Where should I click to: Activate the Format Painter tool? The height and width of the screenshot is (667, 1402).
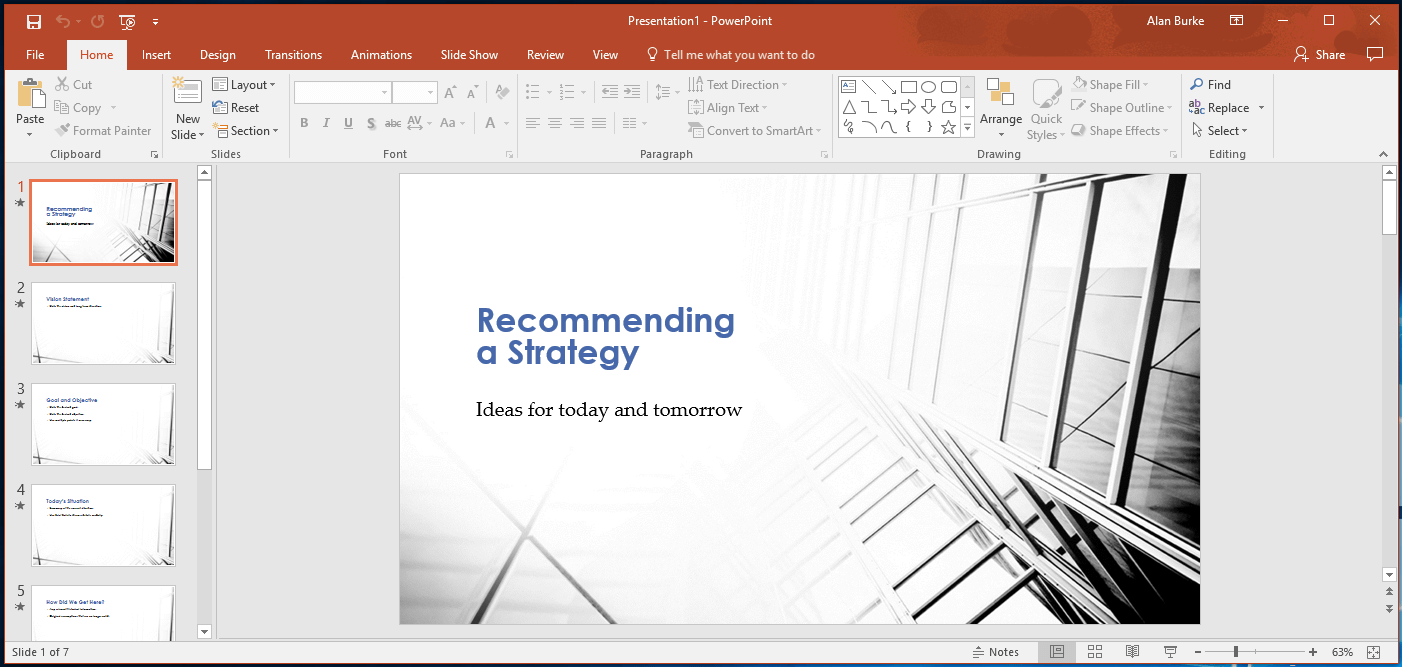click(x=103, y=130)
